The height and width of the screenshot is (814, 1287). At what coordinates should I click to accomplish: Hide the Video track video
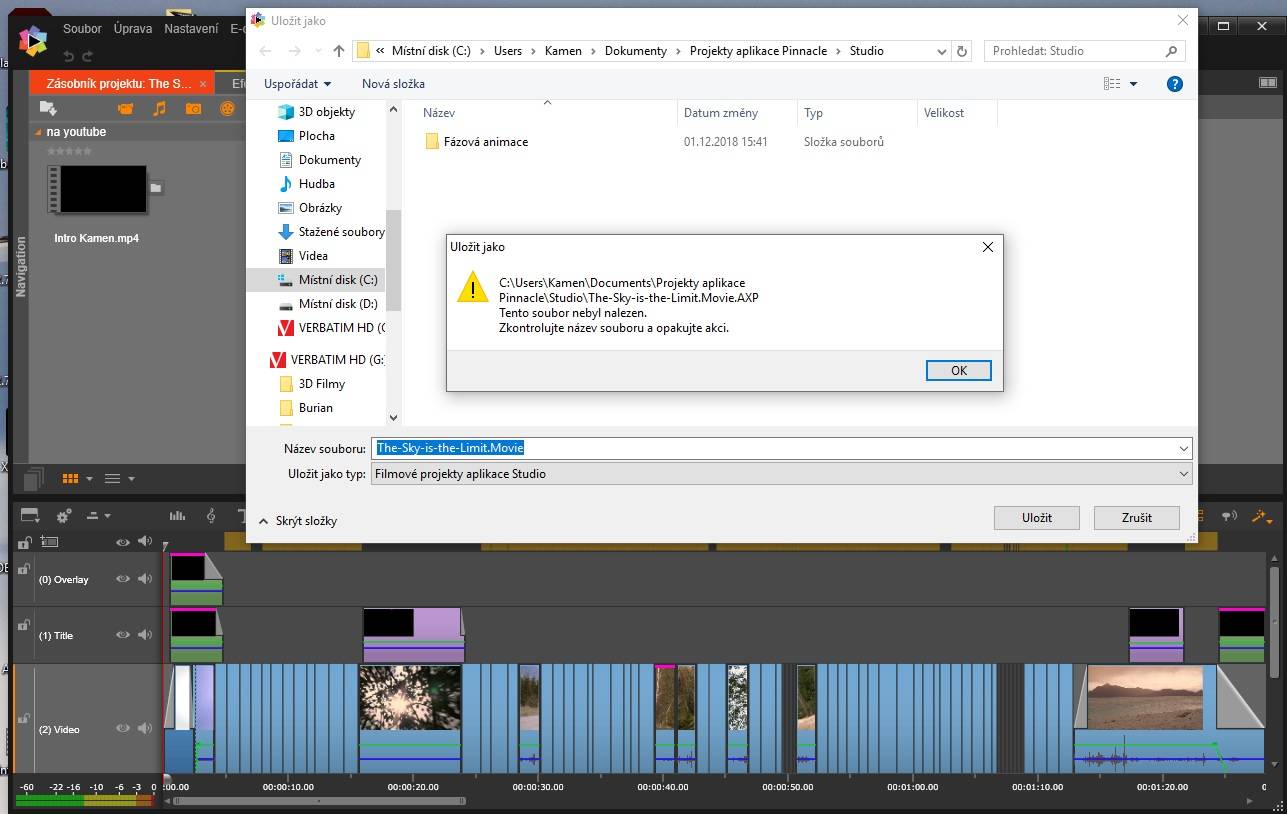tap(123, 729)
